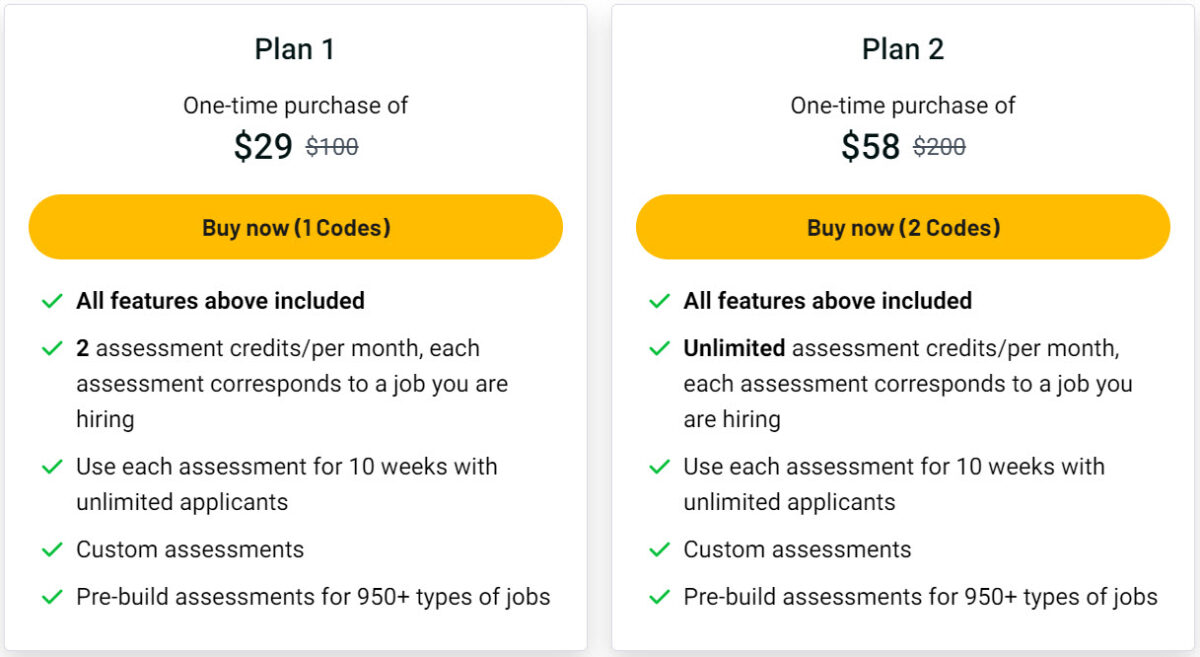
Task: Click the $58 price in Plan 2
Action: tap(872, 146)
